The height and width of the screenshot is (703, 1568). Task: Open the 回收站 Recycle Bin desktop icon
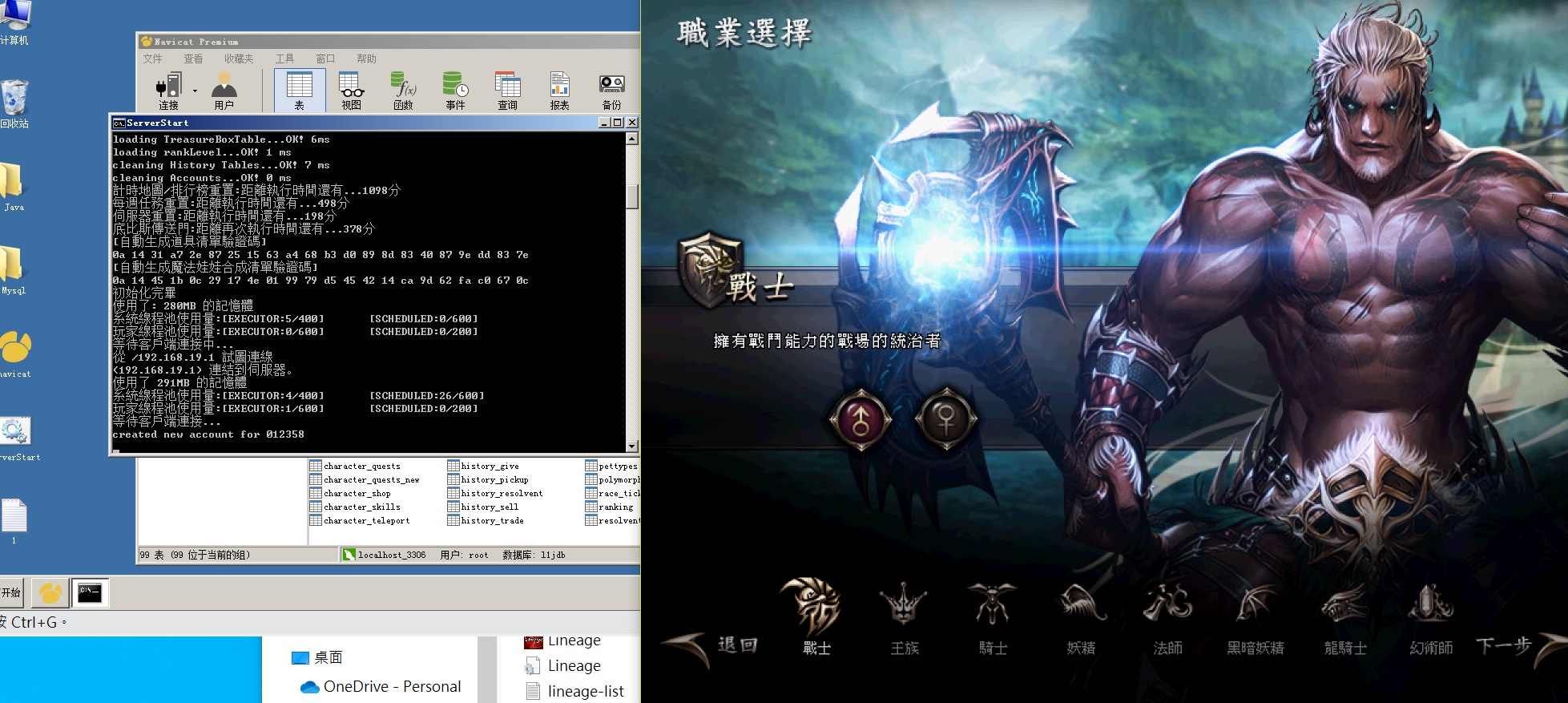(14, 104)
